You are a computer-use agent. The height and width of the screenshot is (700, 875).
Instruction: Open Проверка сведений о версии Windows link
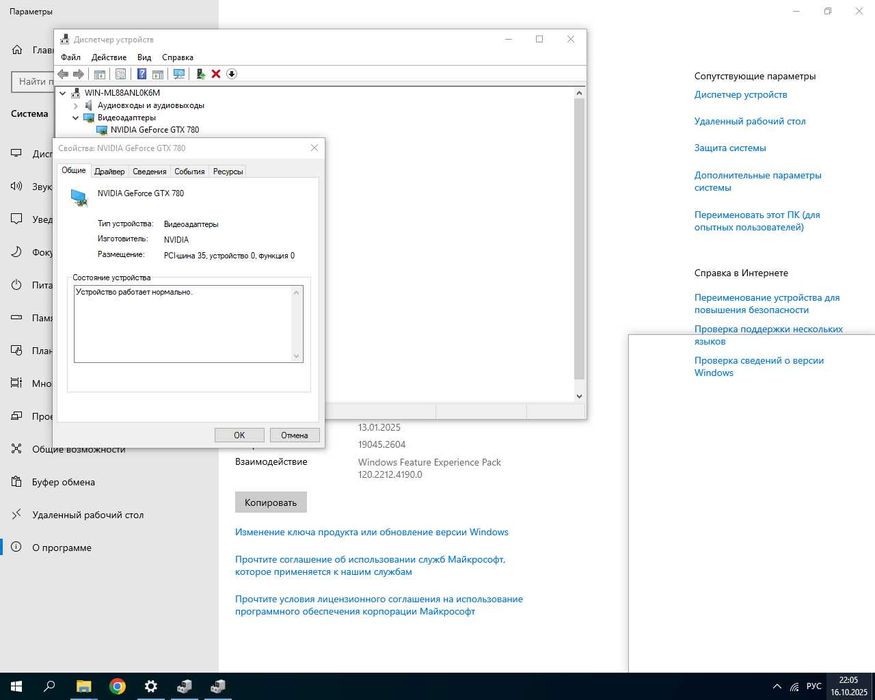pyautogui.click(x=759, y=367)
